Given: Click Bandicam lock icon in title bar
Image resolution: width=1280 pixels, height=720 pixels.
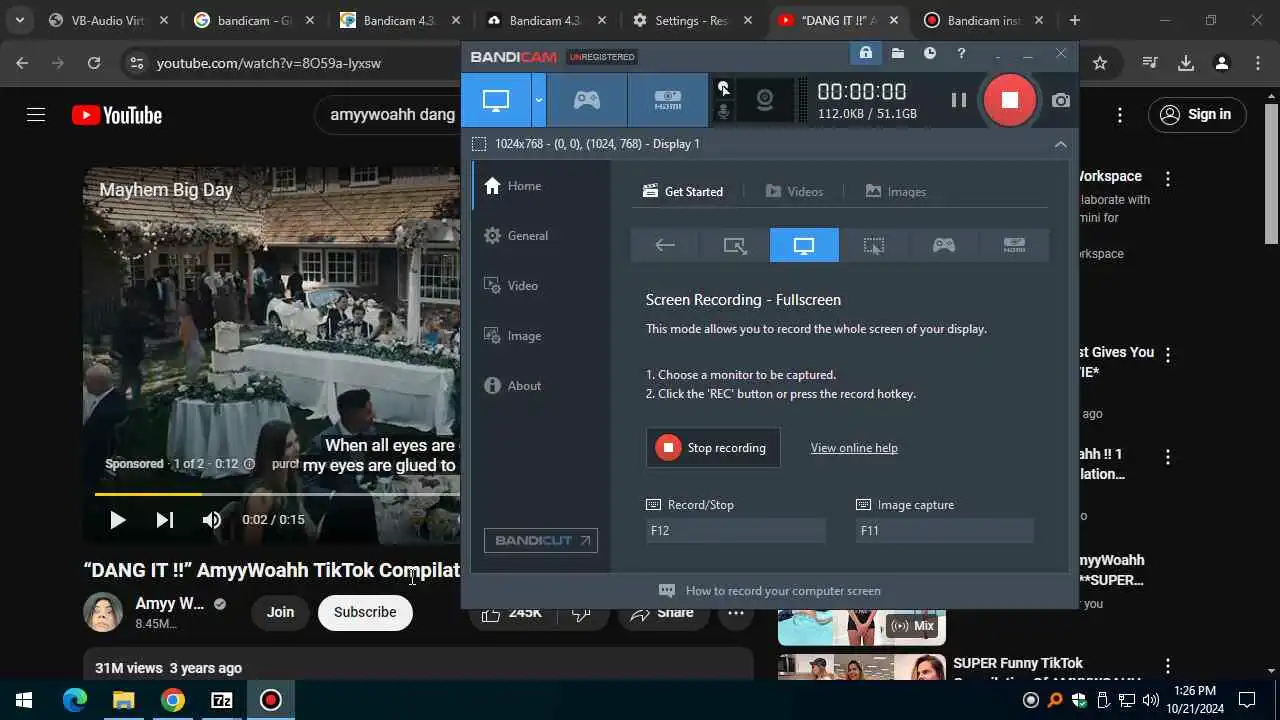Looking at the screenshot, I should coord(865,53).
